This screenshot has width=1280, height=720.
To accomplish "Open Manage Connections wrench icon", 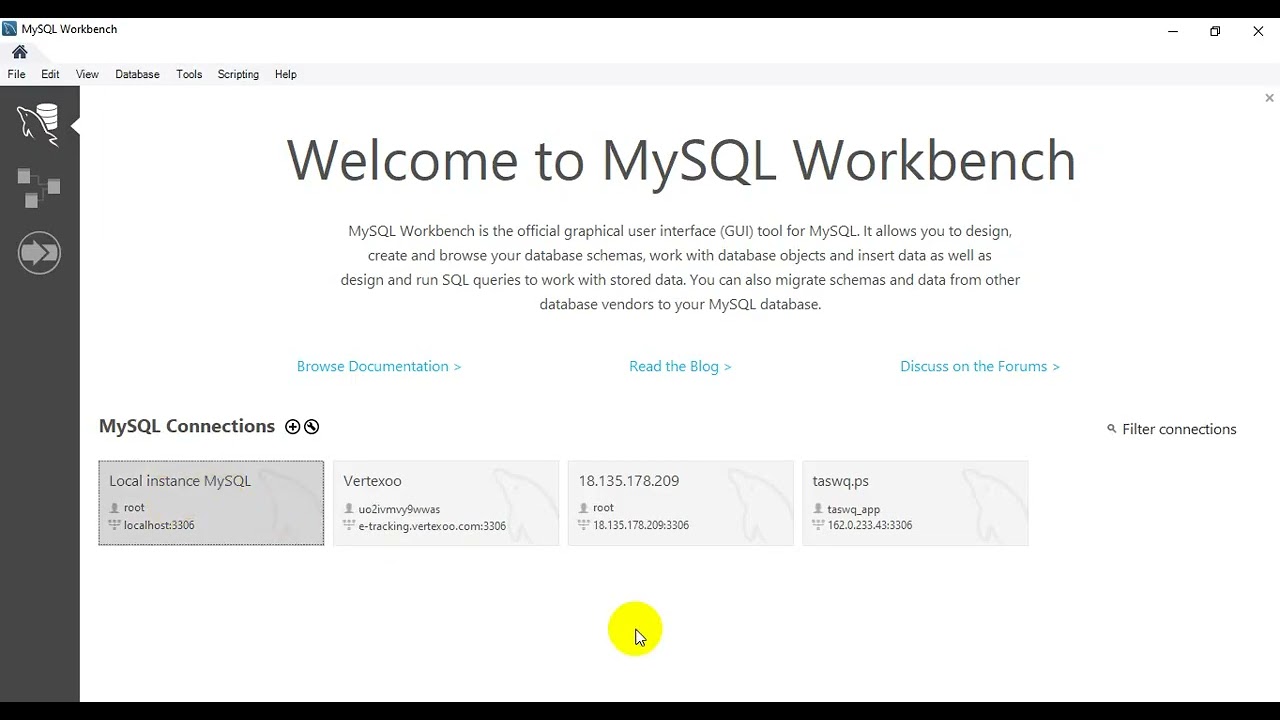I will (312, 427).
